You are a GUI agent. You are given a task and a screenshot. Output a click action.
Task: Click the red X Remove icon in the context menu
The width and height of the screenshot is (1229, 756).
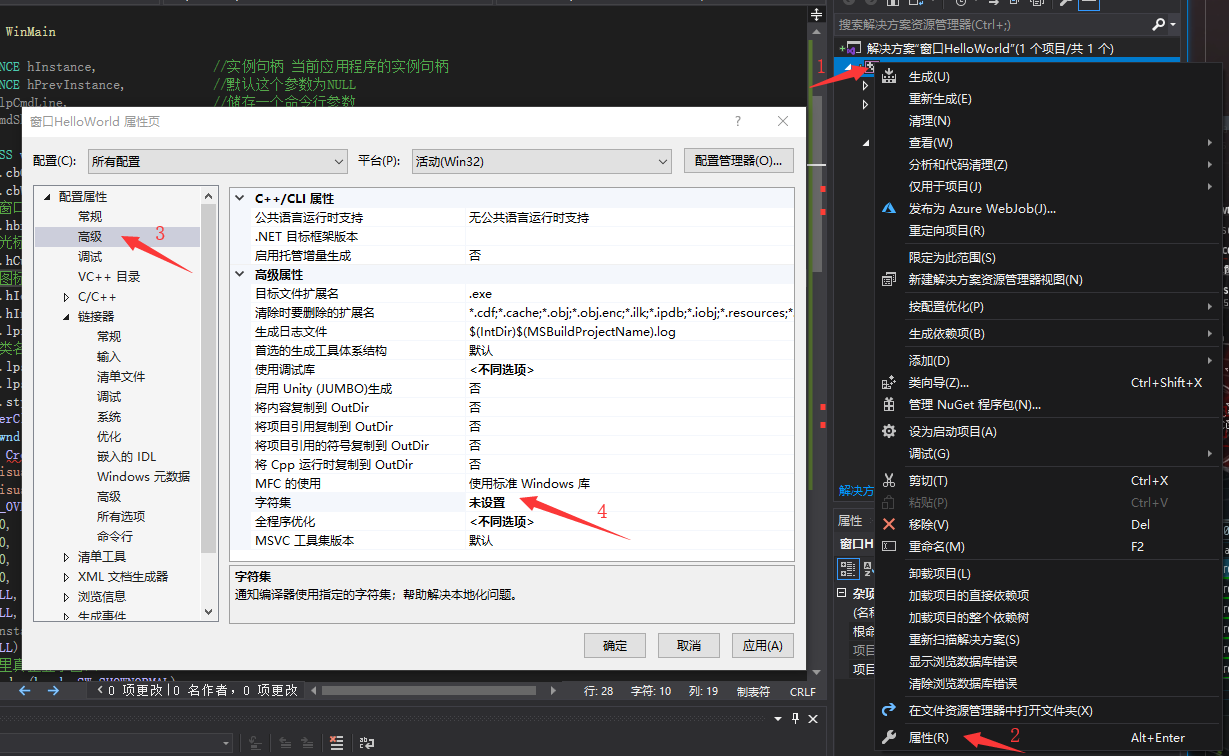tap(888, 524)
